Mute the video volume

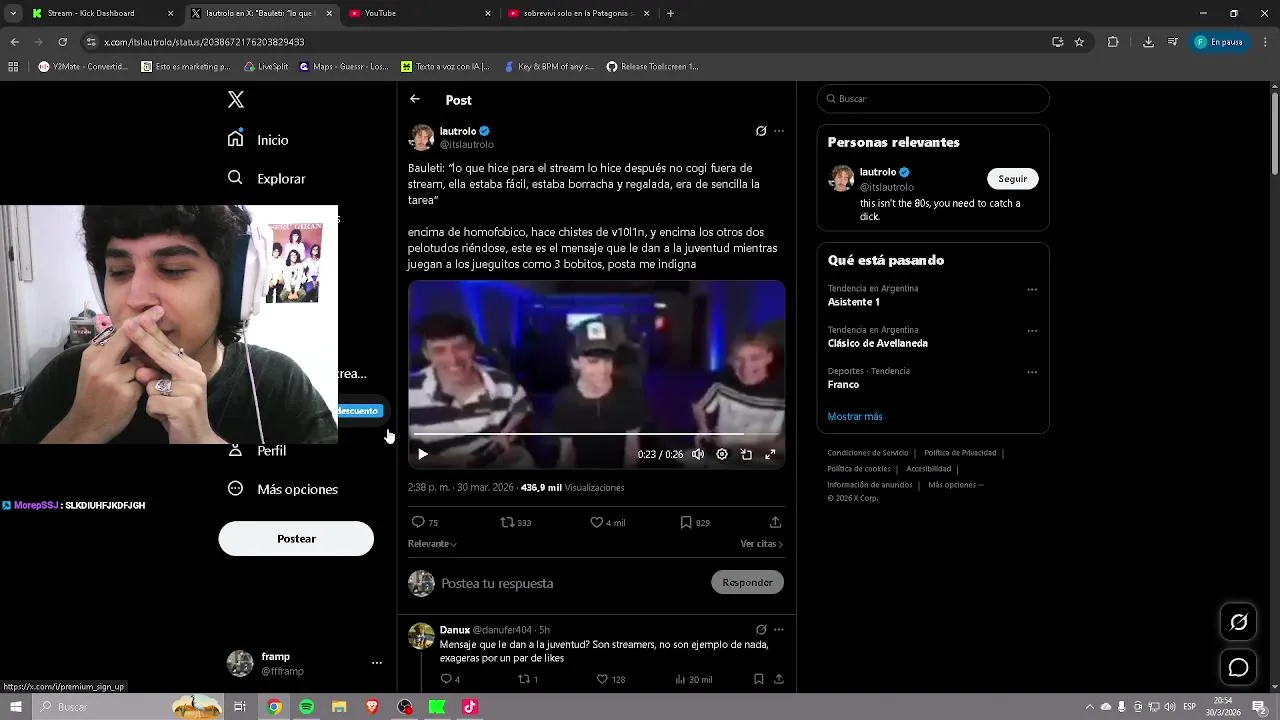pos(698,454)
